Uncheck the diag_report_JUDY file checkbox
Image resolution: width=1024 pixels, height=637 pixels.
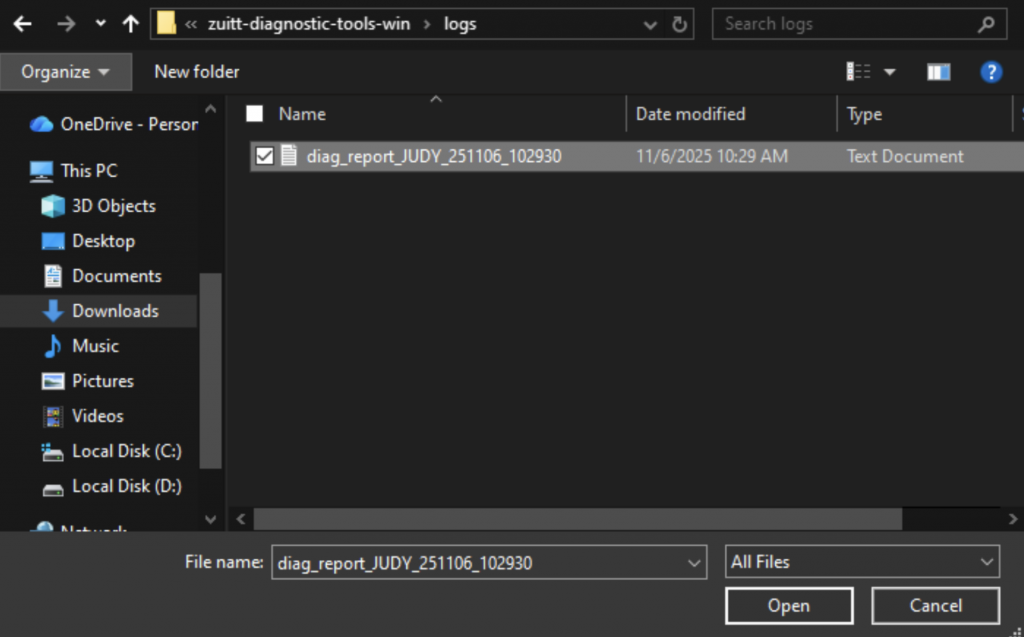click(264, 156)
